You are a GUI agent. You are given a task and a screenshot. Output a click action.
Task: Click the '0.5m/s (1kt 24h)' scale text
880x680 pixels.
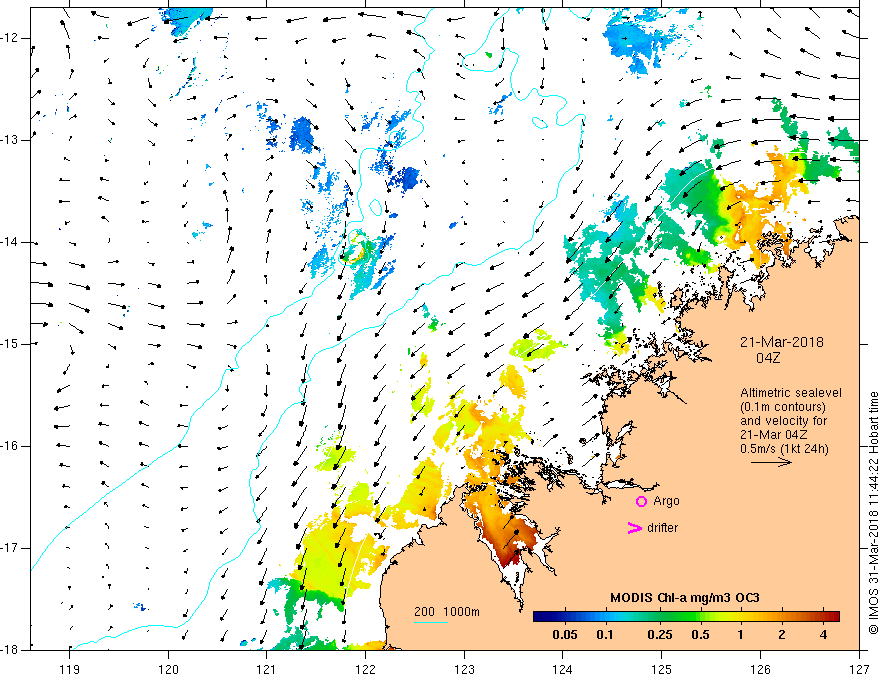[784, 449]
